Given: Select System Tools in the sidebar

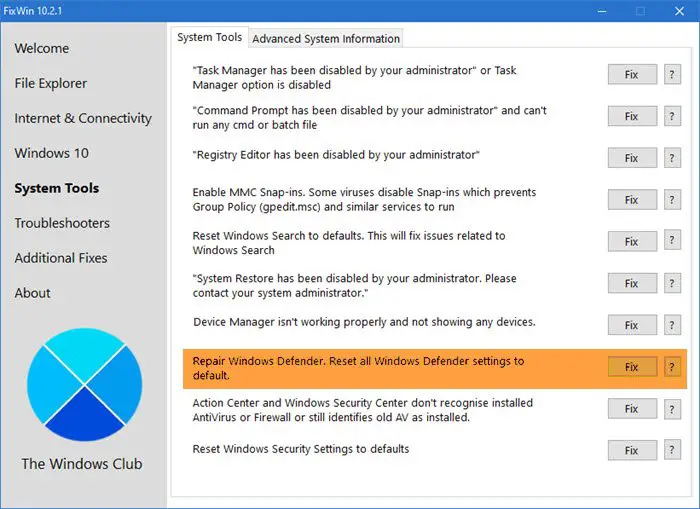Looking at the screenshot, I should click(x=57, y=188).
